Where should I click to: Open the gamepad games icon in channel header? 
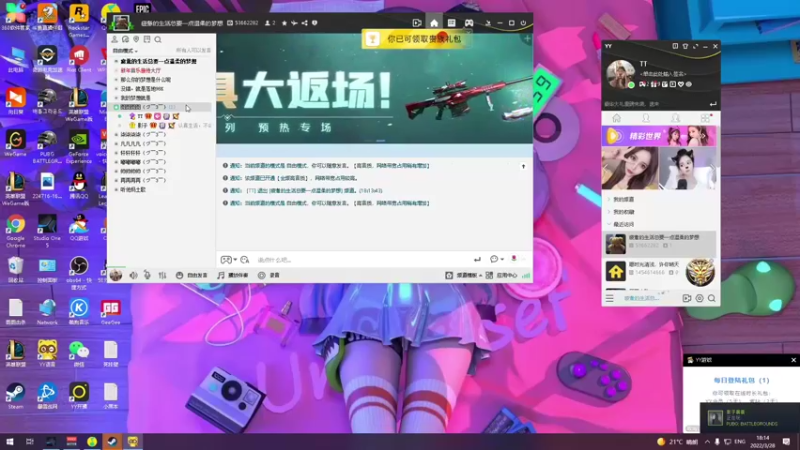click(469, 23)
